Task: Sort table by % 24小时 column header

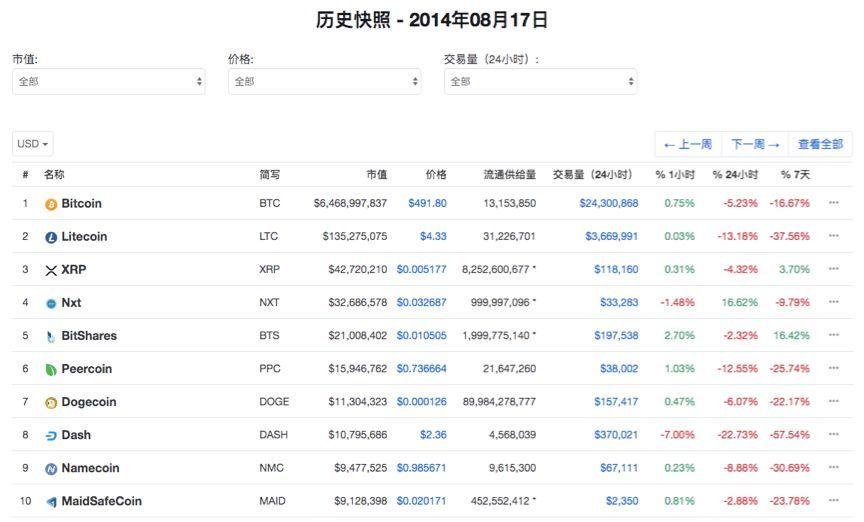Action: (735, 175)
